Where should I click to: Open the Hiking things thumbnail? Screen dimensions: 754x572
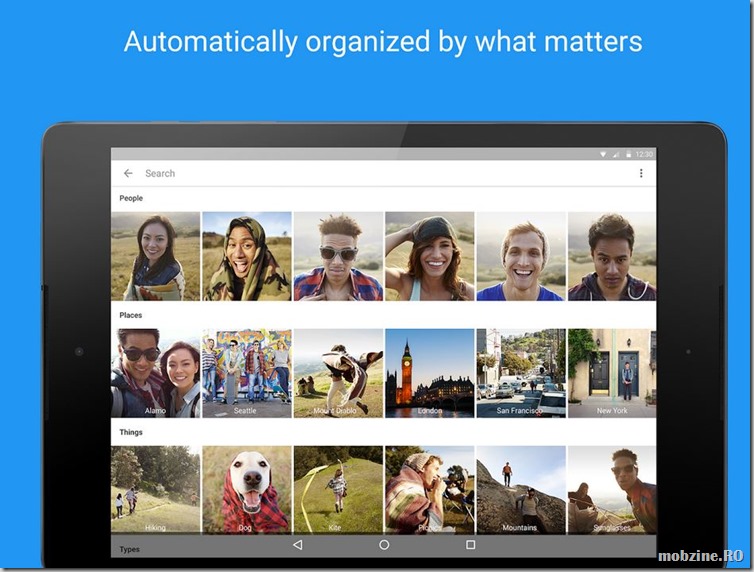click(x=155, y=490)
